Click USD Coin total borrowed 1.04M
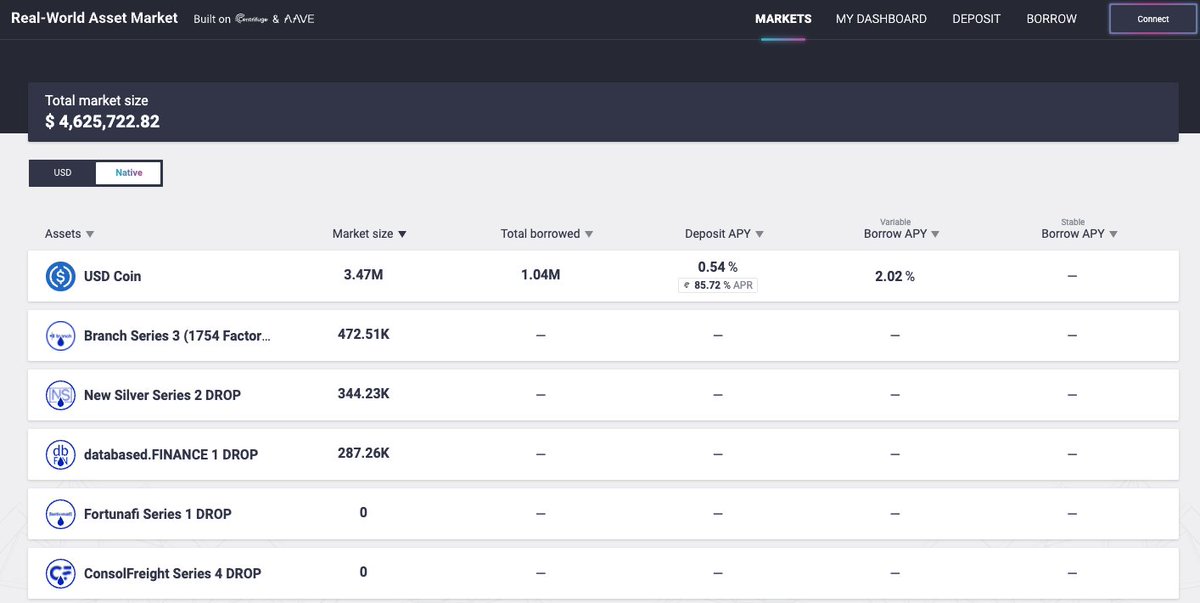This screenshot has width=1200, height=603. click(x=540, y=274)
